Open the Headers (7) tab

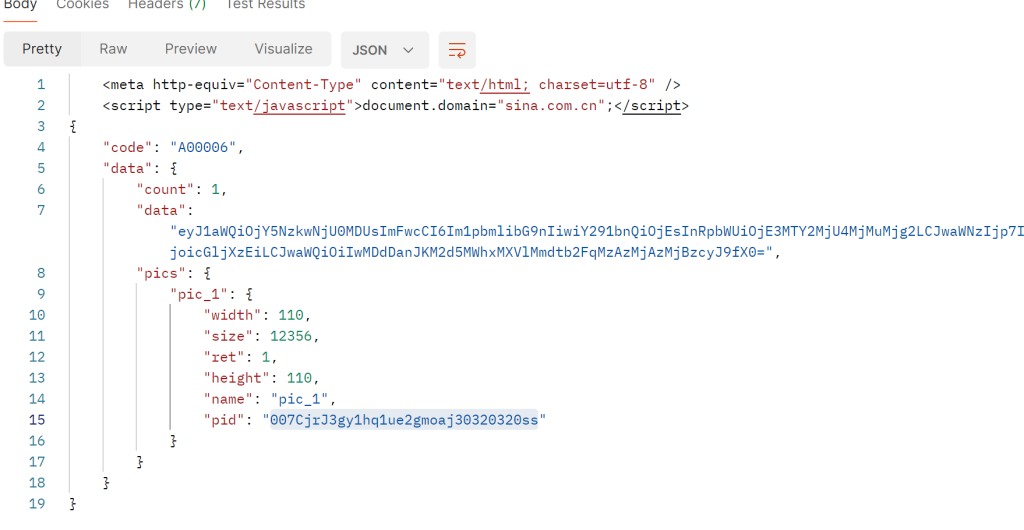point(167,5)
